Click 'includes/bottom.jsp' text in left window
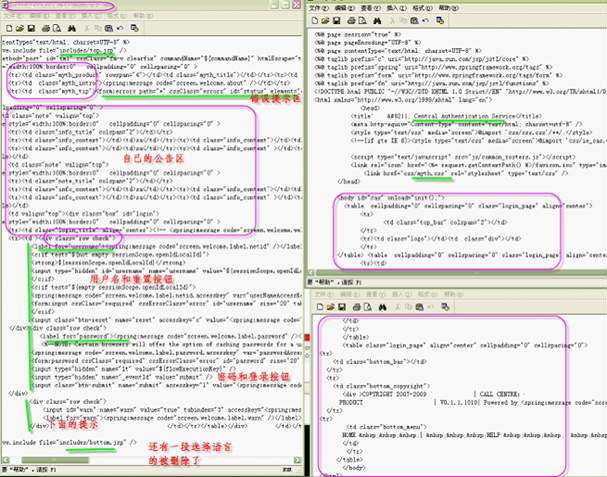This screenshot has width=607, height=477. pos(93,442)
